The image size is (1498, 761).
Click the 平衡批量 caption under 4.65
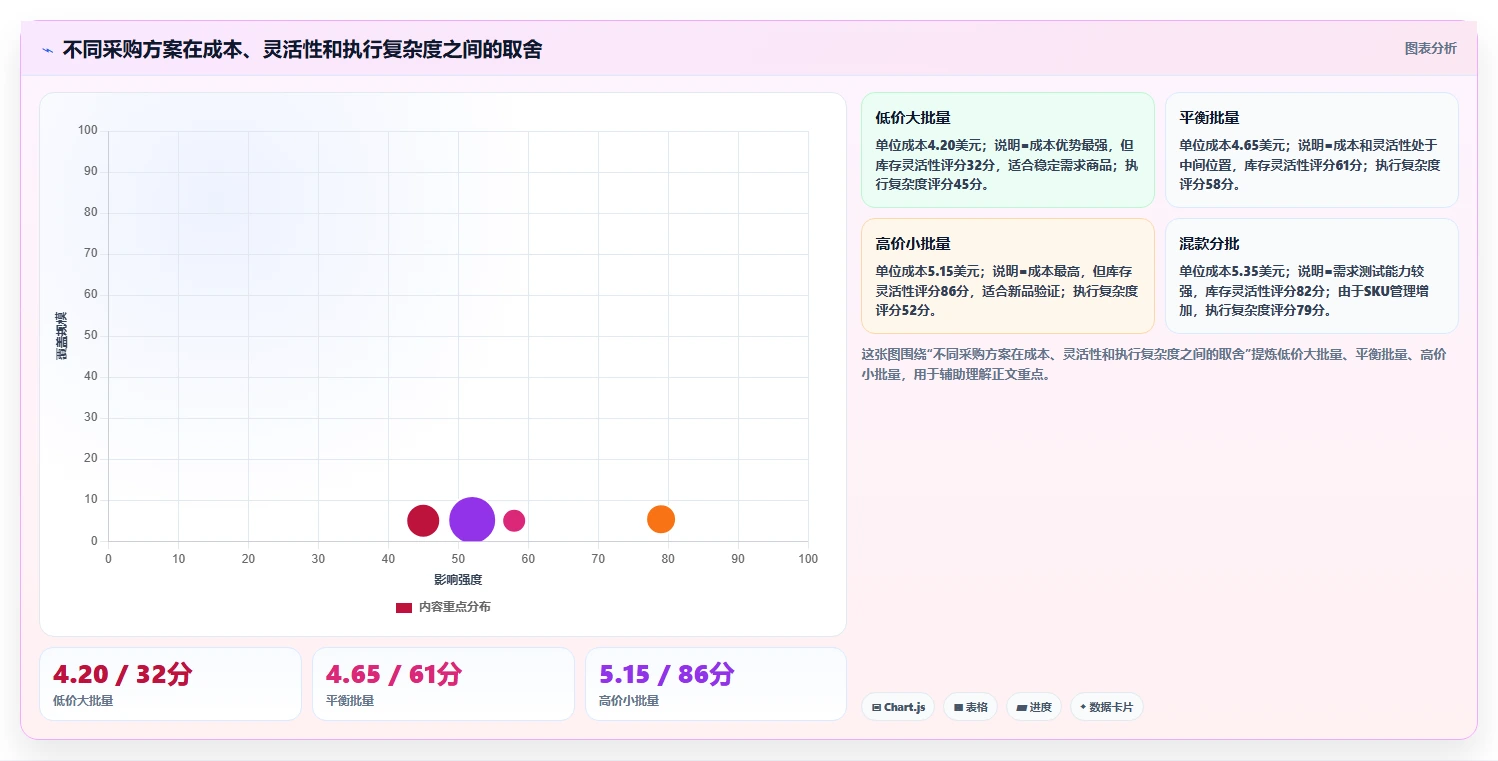(350, 701)
